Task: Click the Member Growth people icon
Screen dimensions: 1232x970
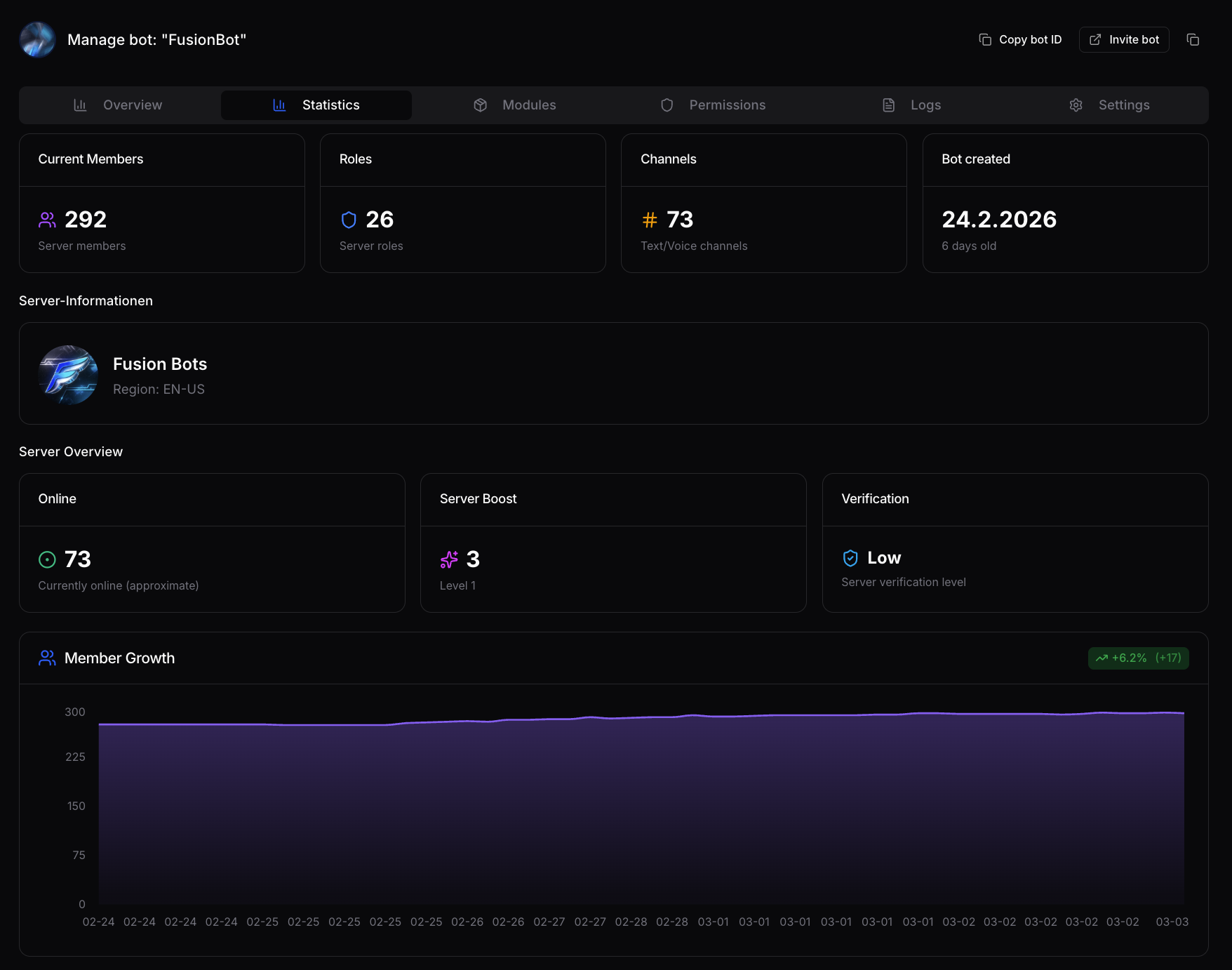Action: (x=46, y=658)
